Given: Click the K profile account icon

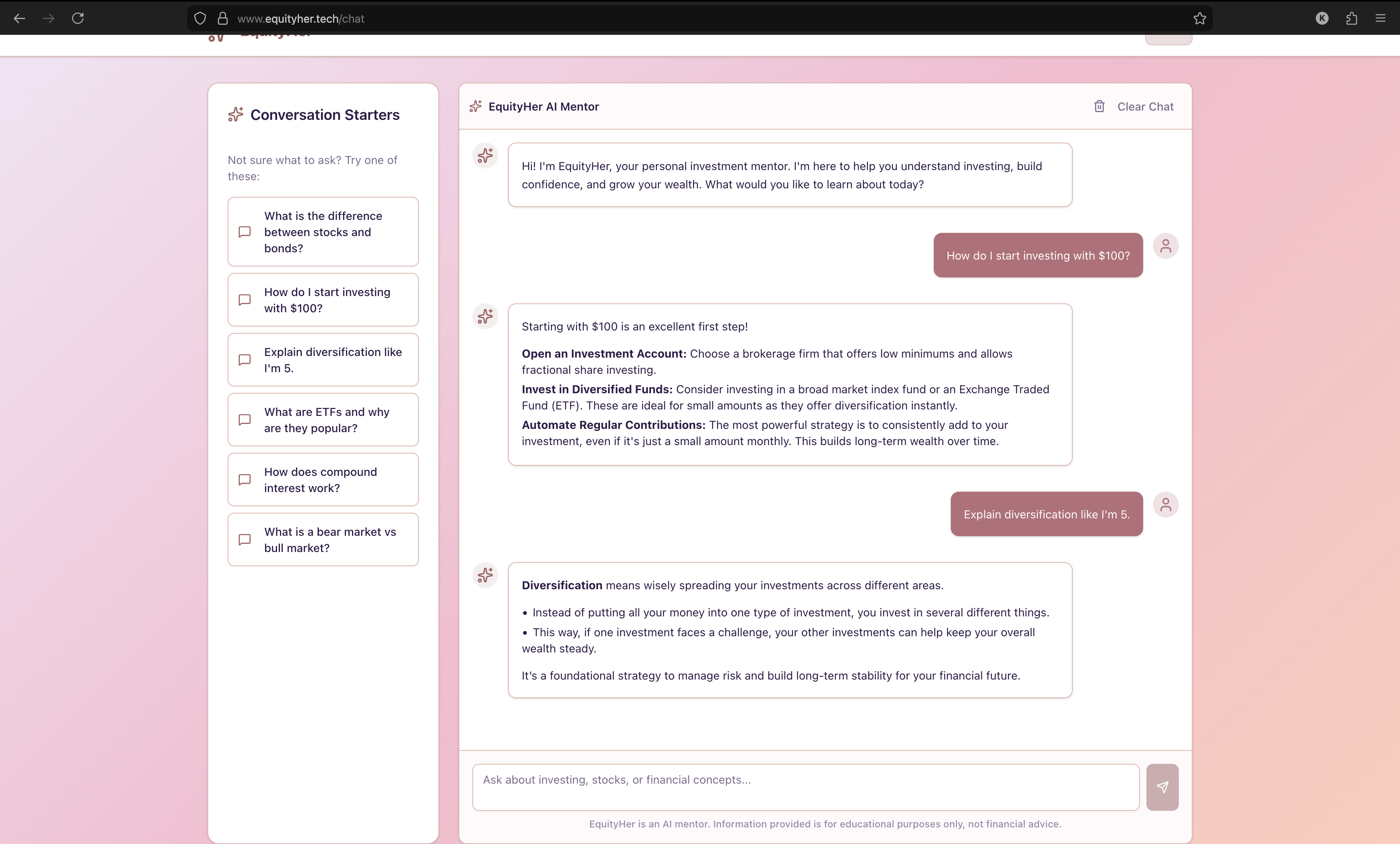Looking at the screenshot, I should (x=1321, y=18).
